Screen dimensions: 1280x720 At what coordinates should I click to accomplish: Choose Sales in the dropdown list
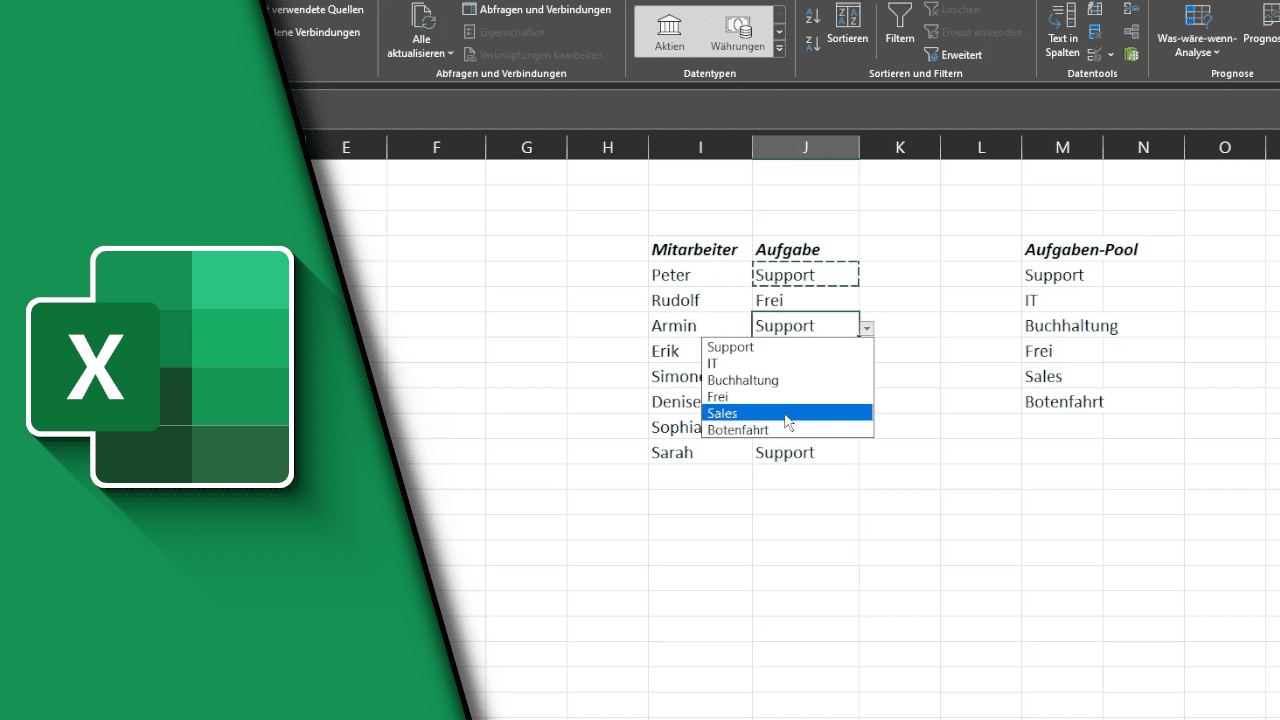pyautogui.click(x=787, y=413)
